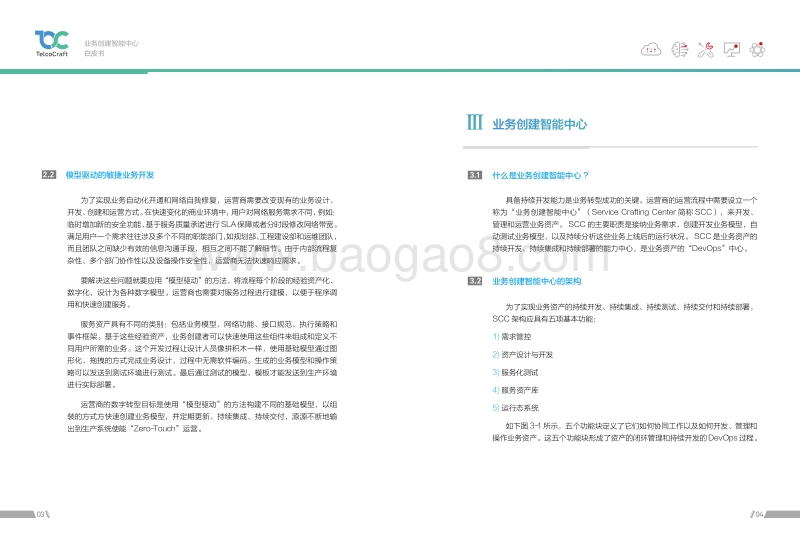Screen dimensions: 800x543
Task: Select the heading 什么是业务创建智能中心？
Action: (540, 175)
